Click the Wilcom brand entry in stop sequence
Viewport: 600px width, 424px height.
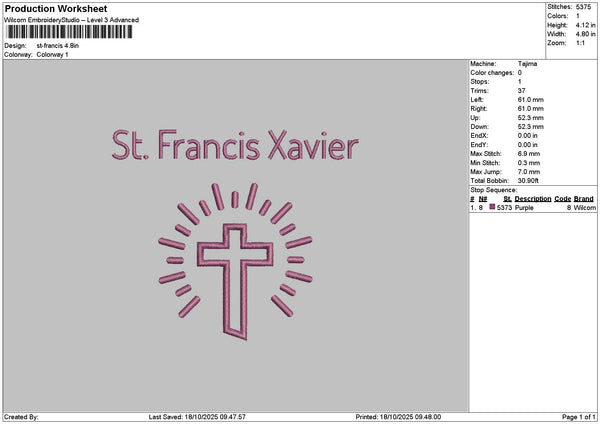coord(584,207)
